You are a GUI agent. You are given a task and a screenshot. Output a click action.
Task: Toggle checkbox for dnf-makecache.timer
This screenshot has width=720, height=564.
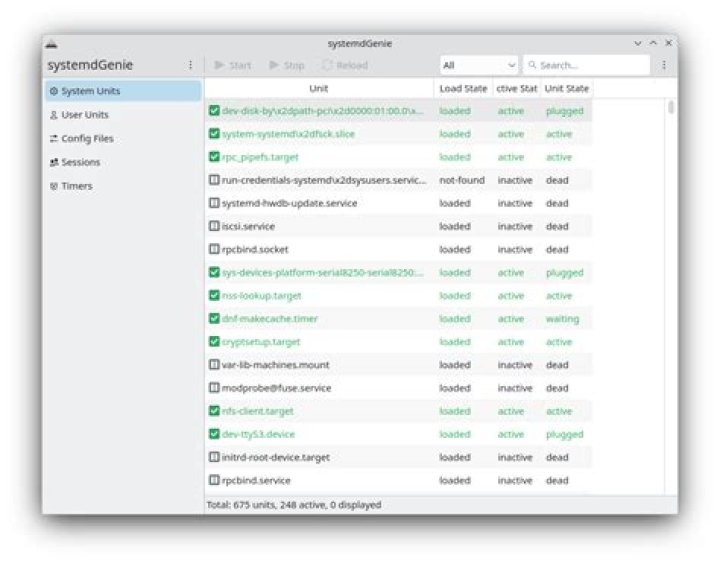click(214, 318)
